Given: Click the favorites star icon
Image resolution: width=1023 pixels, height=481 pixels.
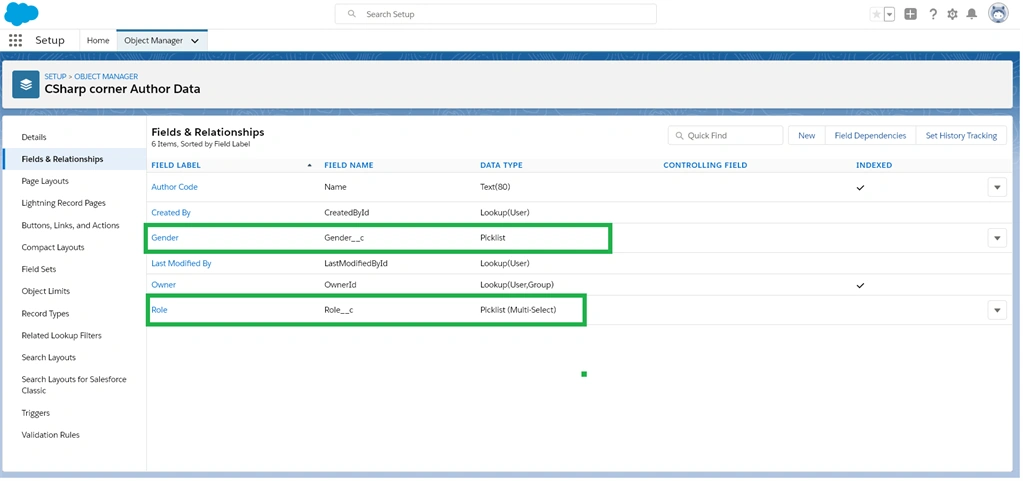Looking at the screenshot, I should 876,14.
